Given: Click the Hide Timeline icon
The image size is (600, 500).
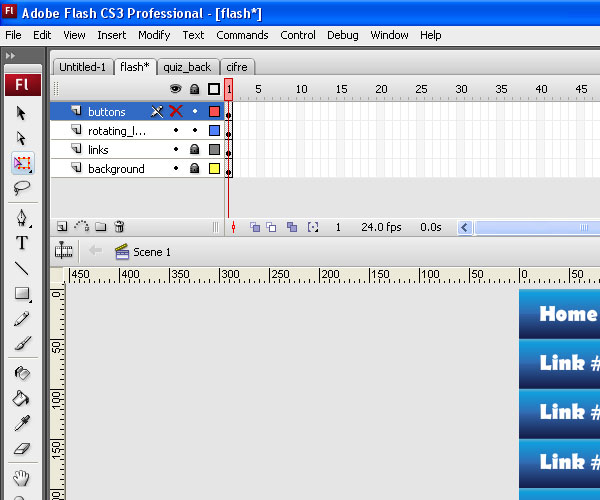Looking at the screenshot, I should (x=64, y=251).
